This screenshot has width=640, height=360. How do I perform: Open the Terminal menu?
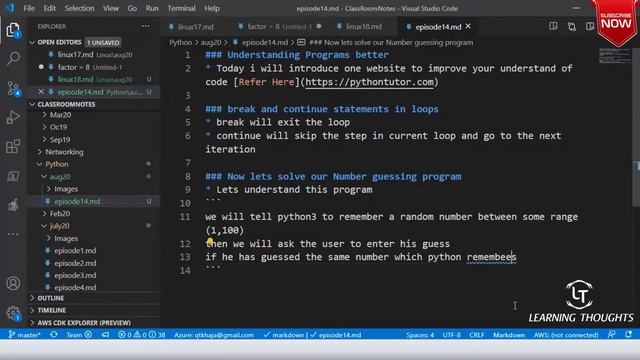tap(181, 8)
